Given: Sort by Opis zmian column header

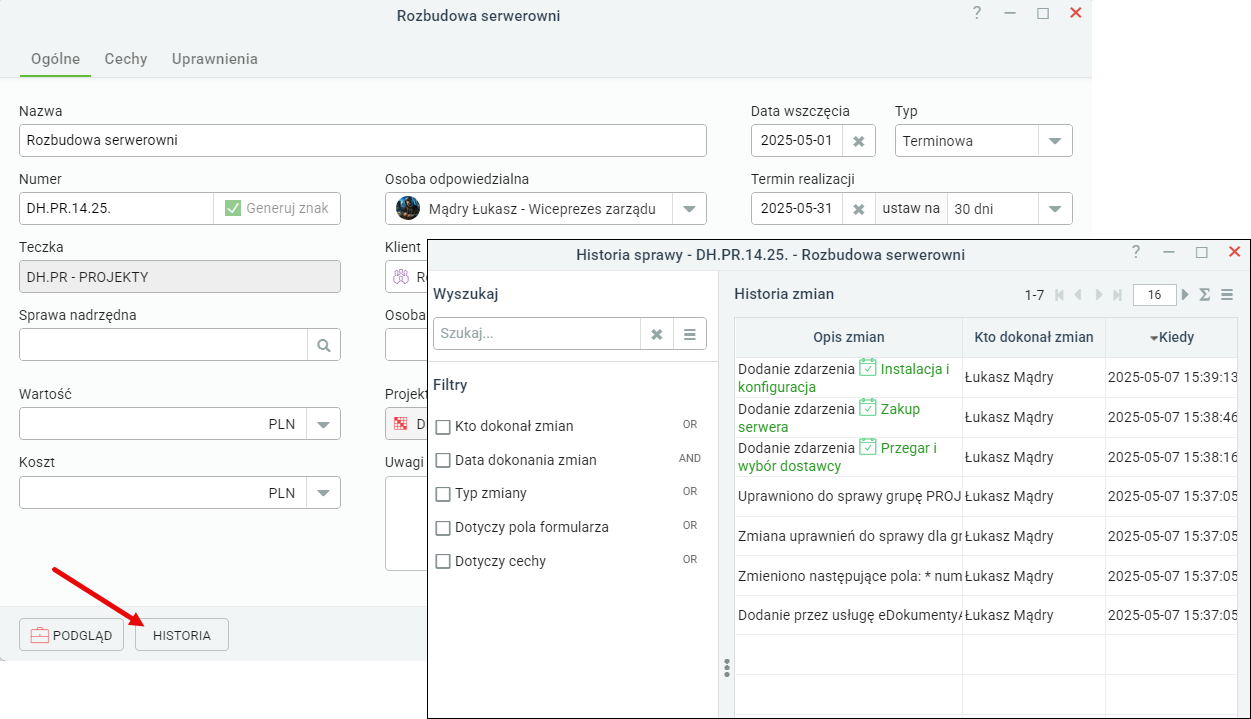Looking at the screenshot, I should [848, 338].
